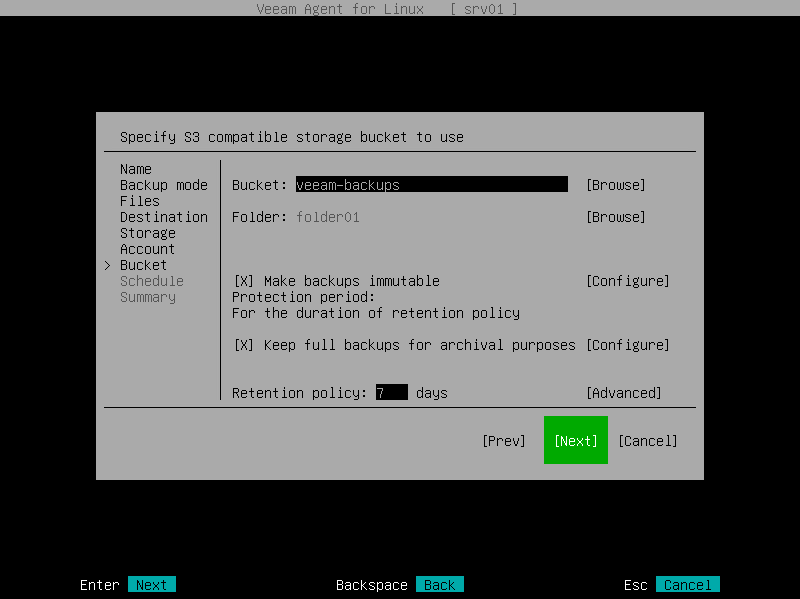Open Advanced retention policy settings
The image size is (800, 599).
[625, 393]
